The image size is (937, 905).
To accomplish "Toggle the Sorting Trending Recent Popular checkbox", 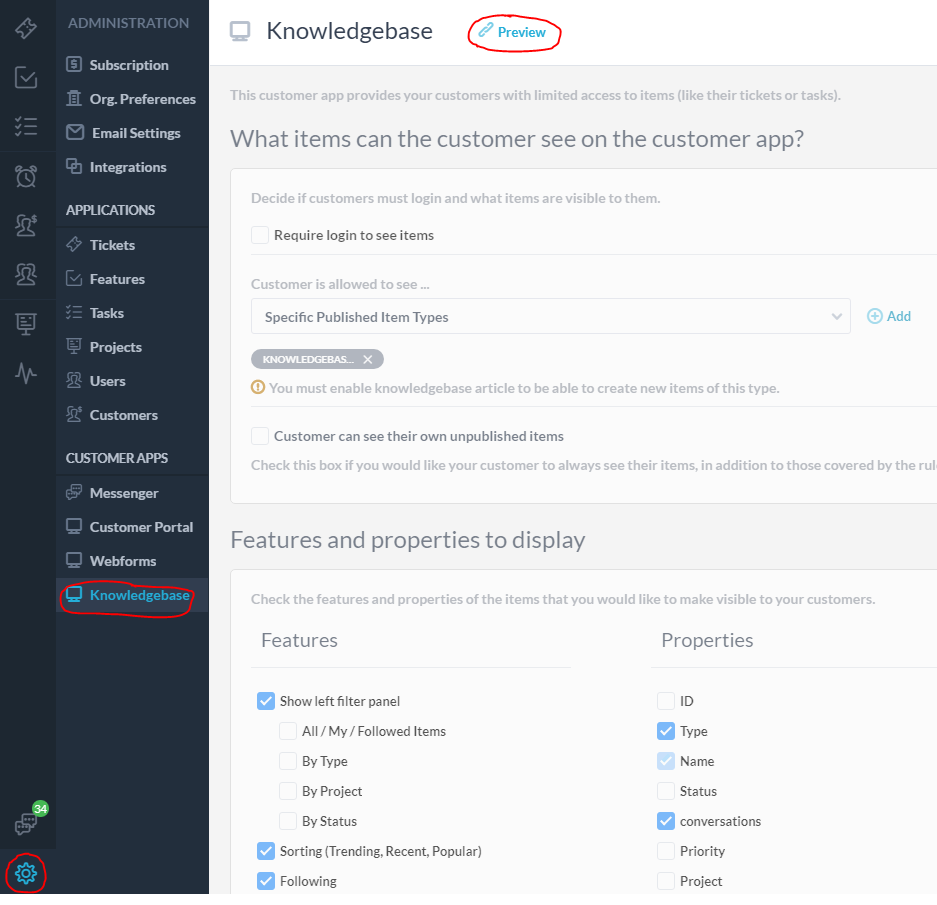I will coord(266,851).
